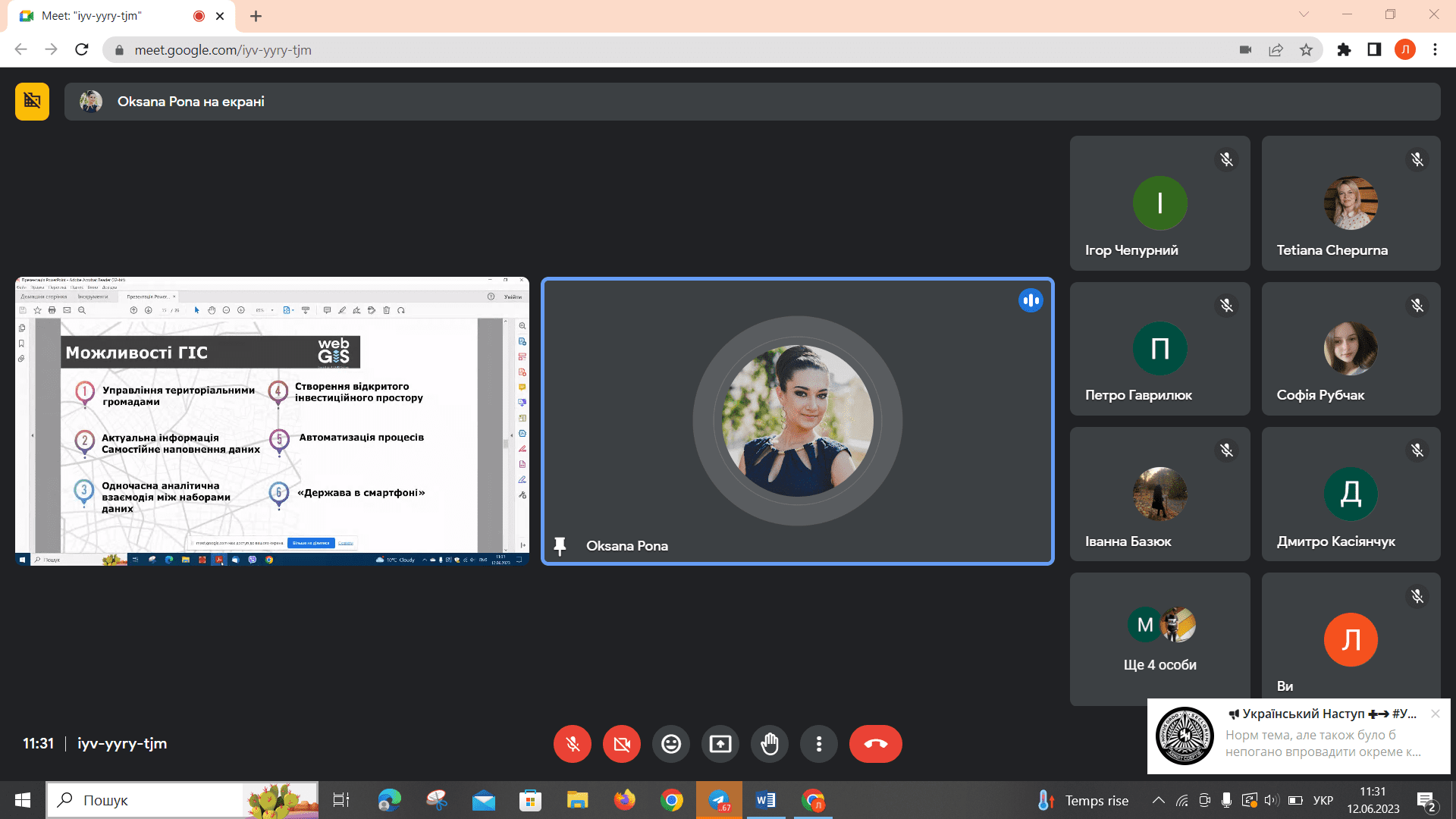
Task: Open the 'Ще 4 особи' participants tile
Action: (x=1159, y=639)
